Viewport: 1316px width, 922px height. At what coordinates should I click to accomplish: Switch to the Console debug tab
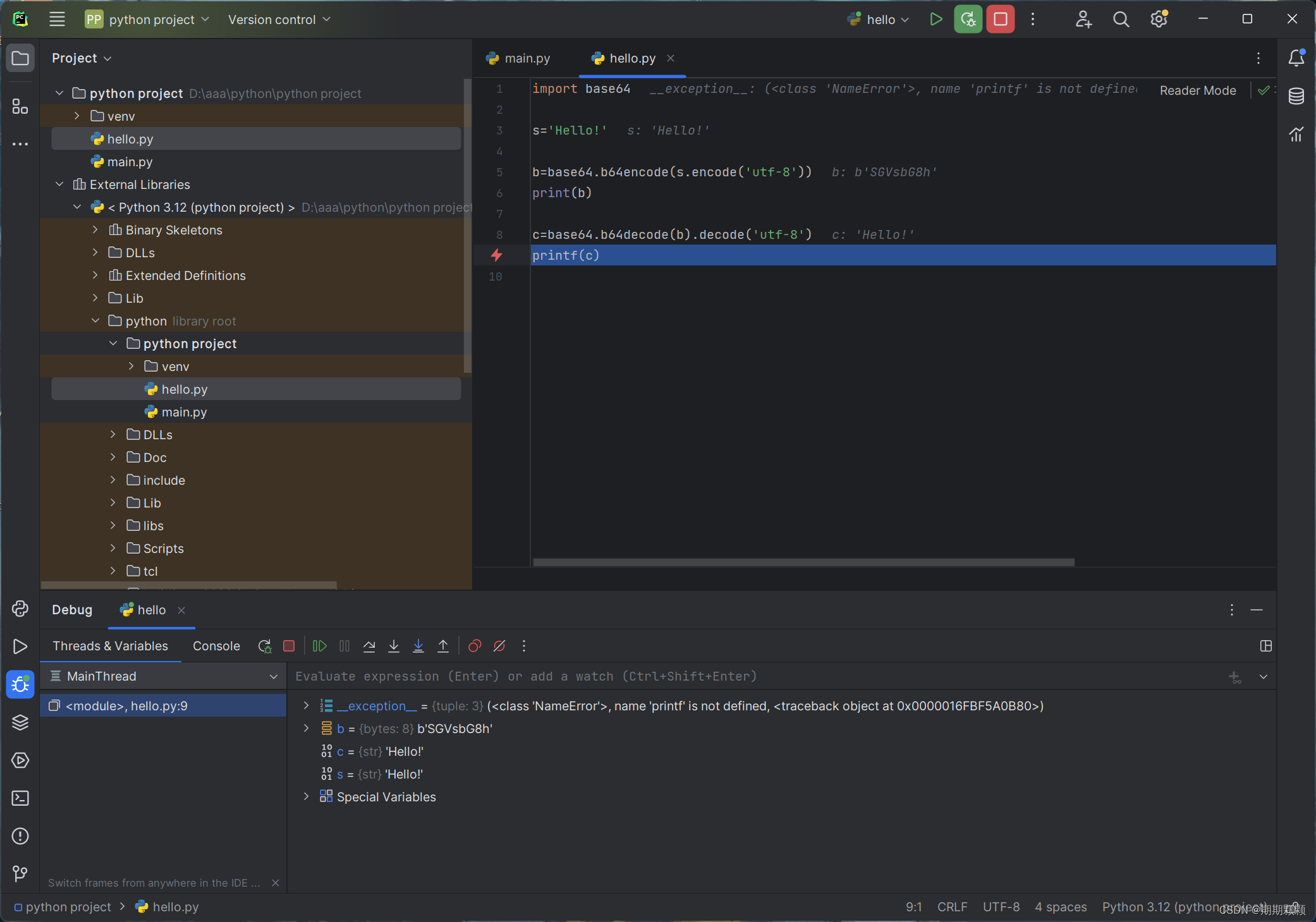[216, 646]
